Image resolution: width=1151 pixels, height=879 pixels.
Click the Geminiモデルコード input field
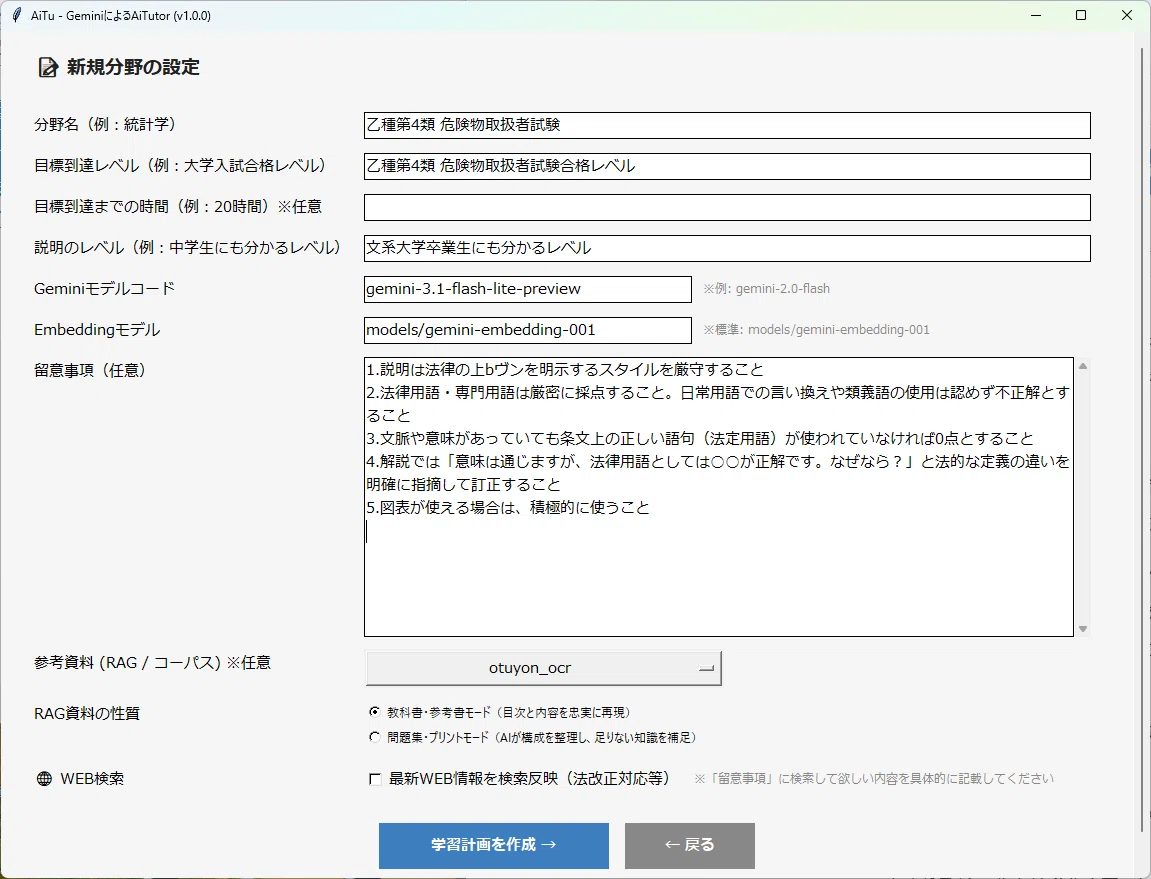(527, 289)
